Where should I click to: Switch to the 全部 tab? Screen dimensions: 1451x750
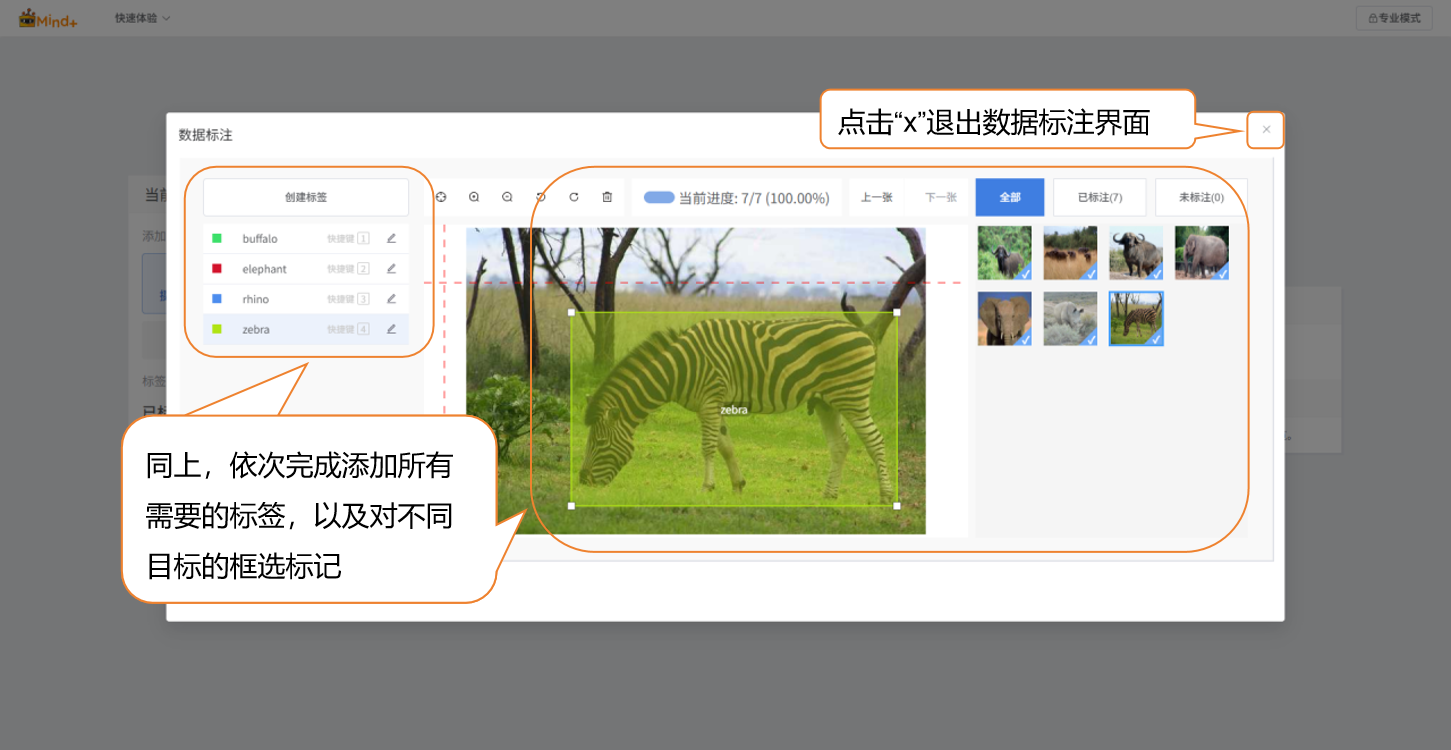[x=1010, y=198]
